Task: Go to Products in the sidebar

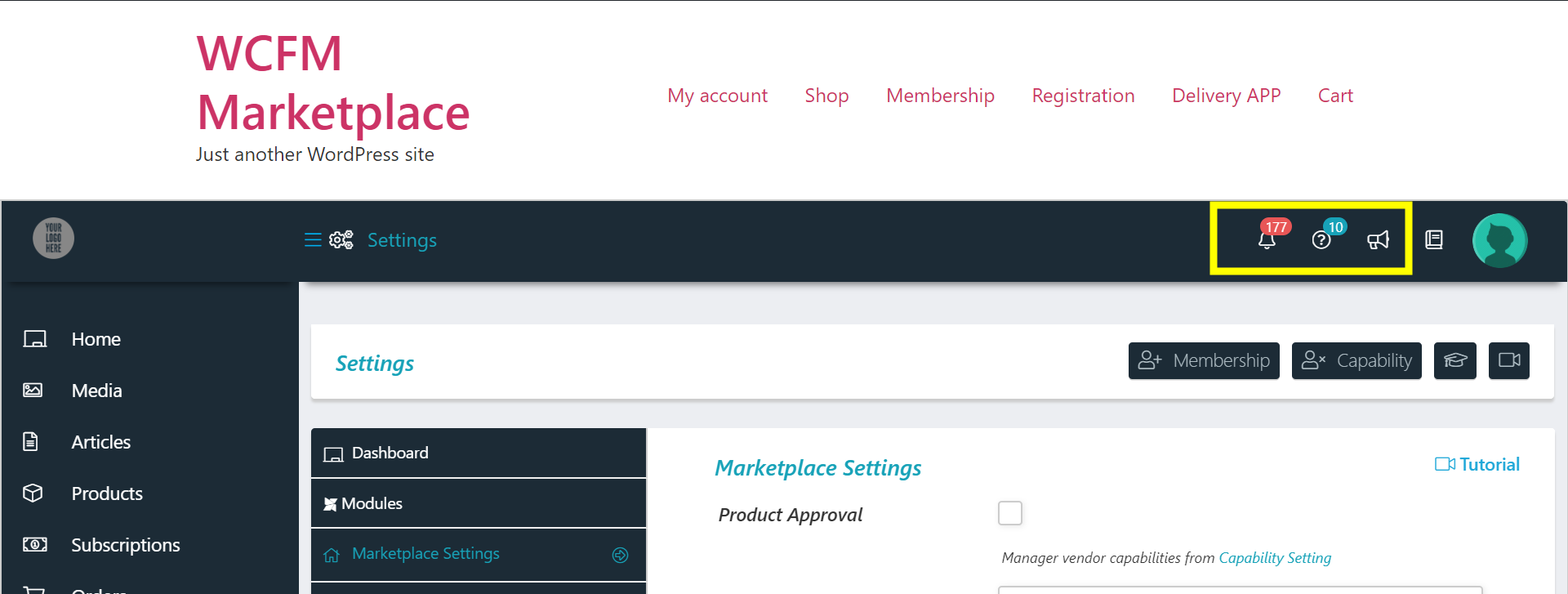Action: 107,494
